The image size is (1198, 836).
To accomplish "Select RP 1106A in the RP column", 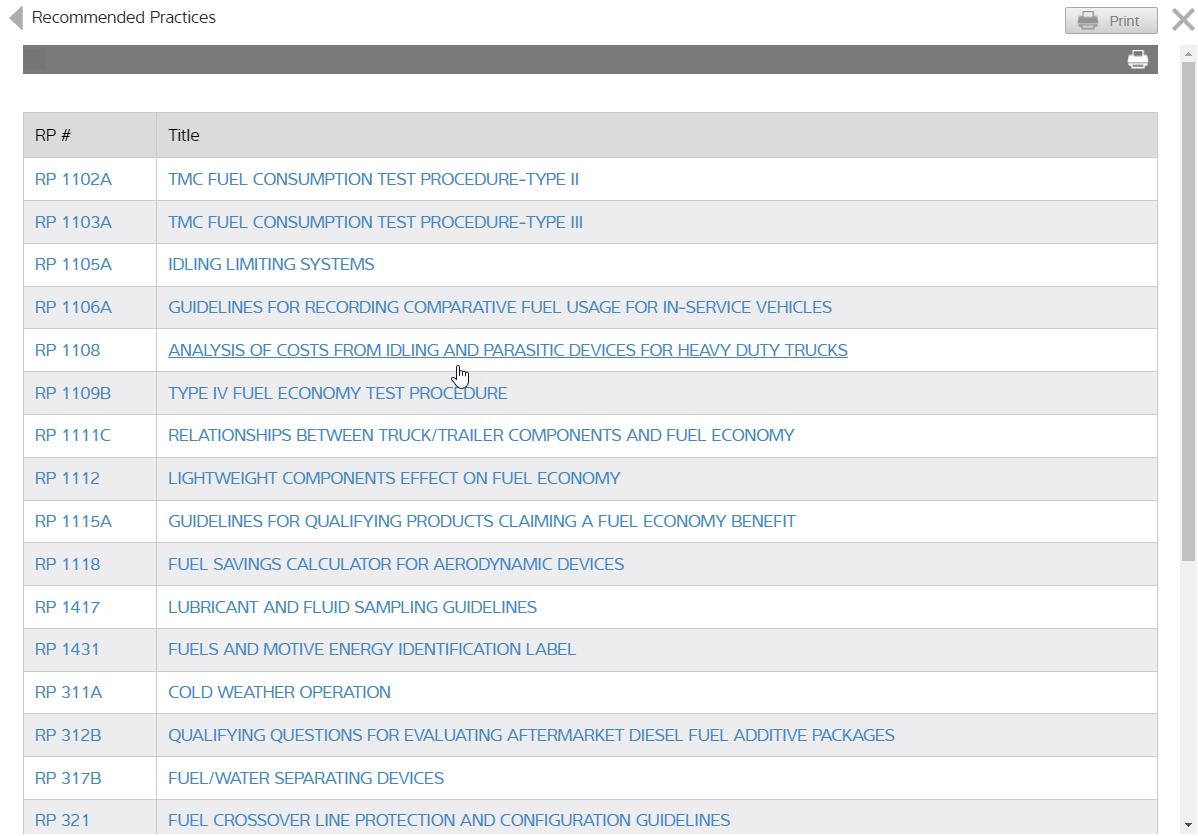I will (x=73, y=308).
